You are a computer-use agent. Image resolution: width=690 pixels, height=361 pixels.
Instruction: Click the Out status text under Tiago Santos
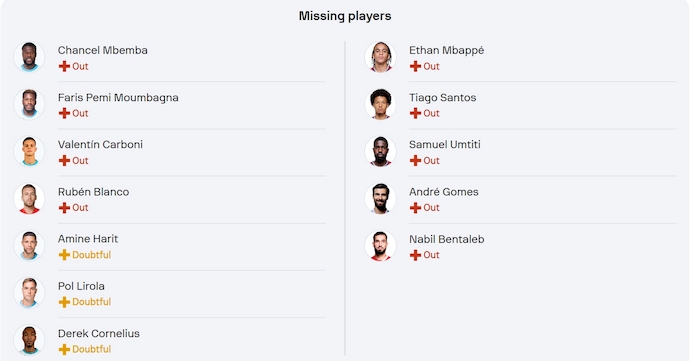431,114
